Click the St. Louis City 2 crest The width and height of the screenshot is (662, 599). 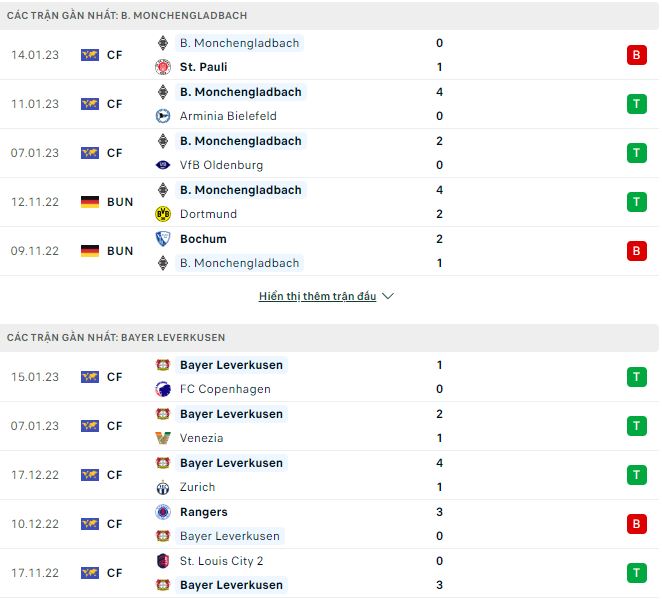coord(163,561)
